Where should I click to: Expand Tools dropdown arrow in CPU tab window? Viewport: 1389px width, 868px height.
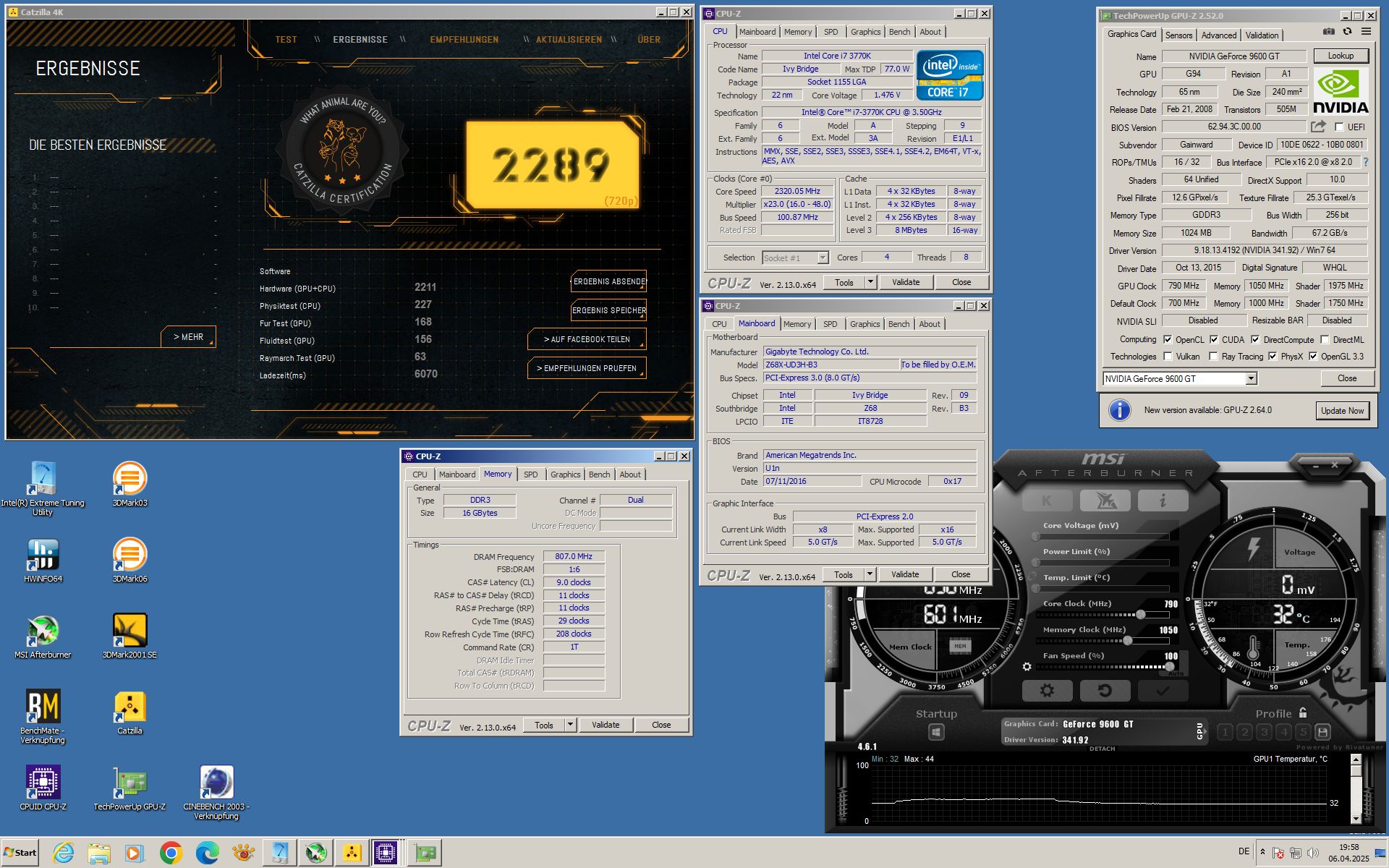coord(870,282)
